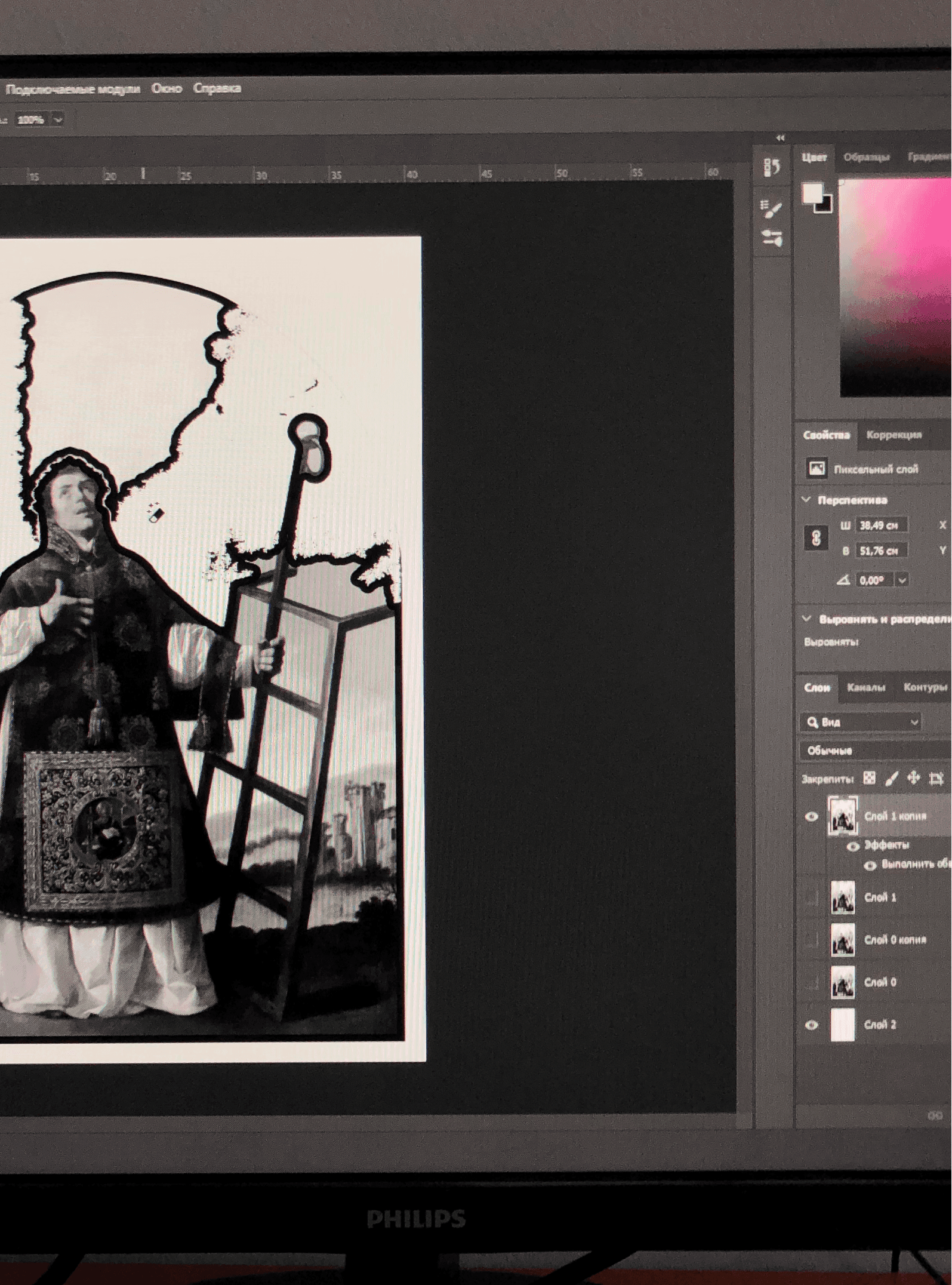Viewport: 952px width, 1285px height.
Task: Open the Подключаемые модули menu
Action: [73, 89]
